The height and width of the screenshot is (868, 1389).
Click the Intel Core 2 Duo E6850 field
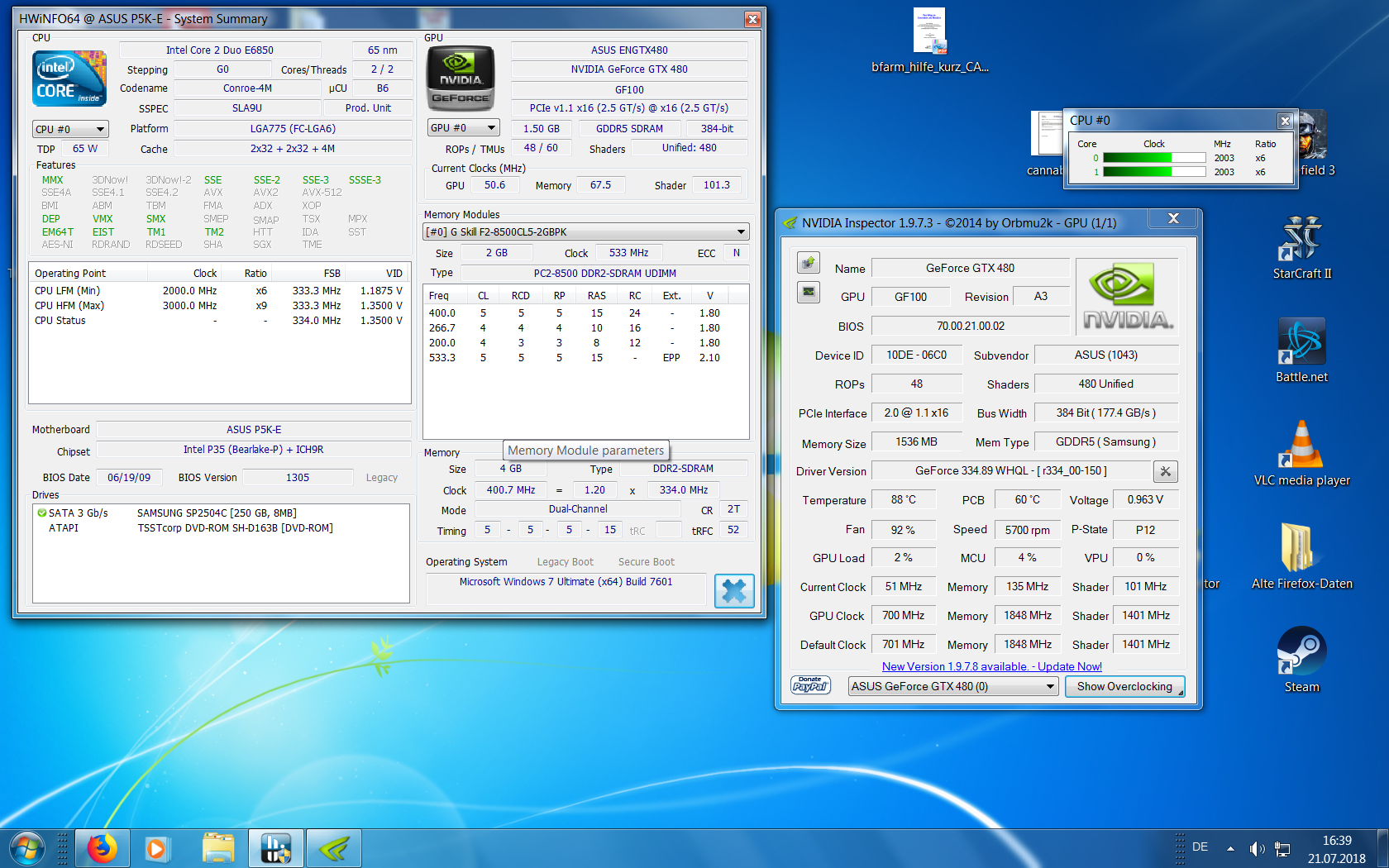click(x=220, y=50)
